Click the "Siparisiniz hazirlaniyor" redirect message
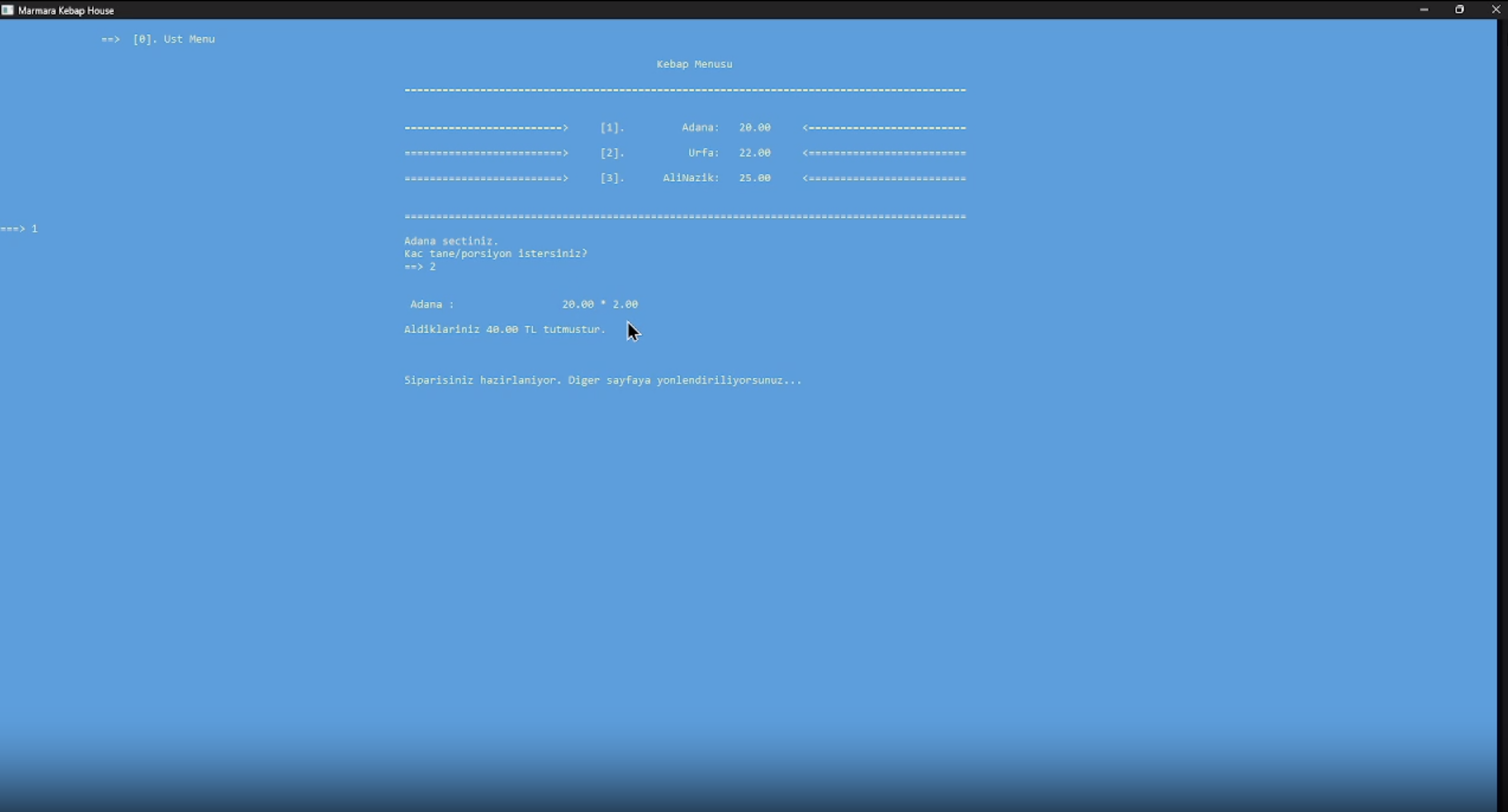Image resolution: width=1508 pixels, height=812 pixels. click(603, 381)
